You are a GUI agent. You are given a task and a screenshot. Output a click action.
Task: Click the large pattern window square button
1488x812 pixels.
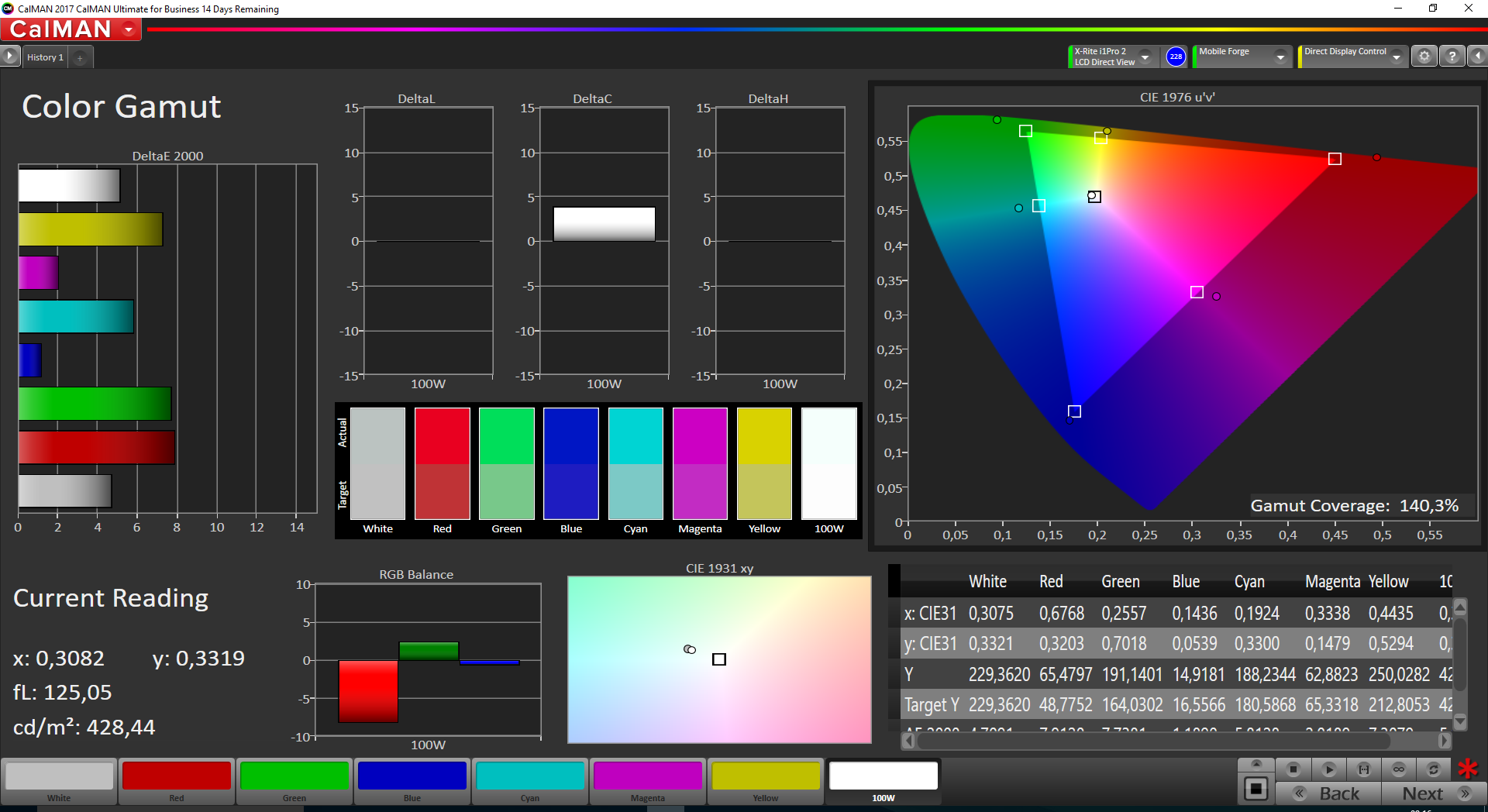(x=1256, y=789)
